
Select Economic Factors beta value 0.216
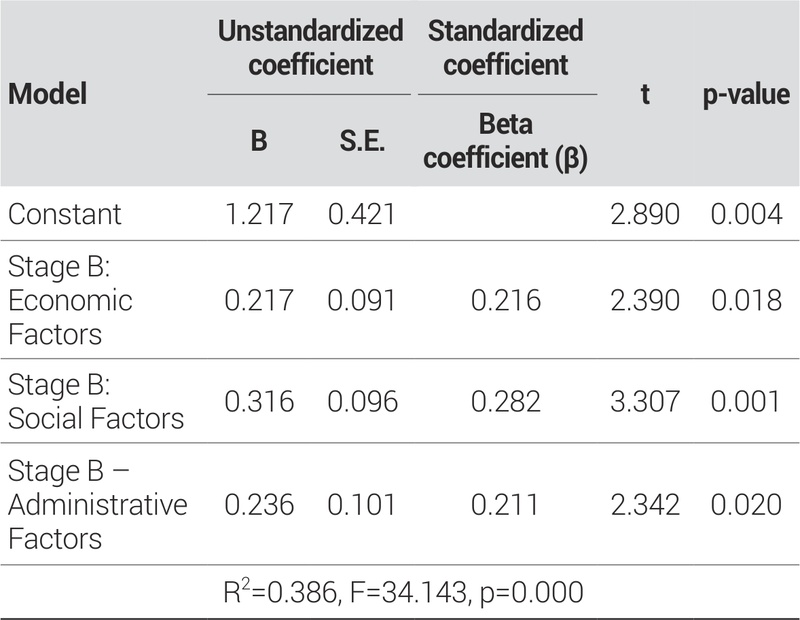505,300
